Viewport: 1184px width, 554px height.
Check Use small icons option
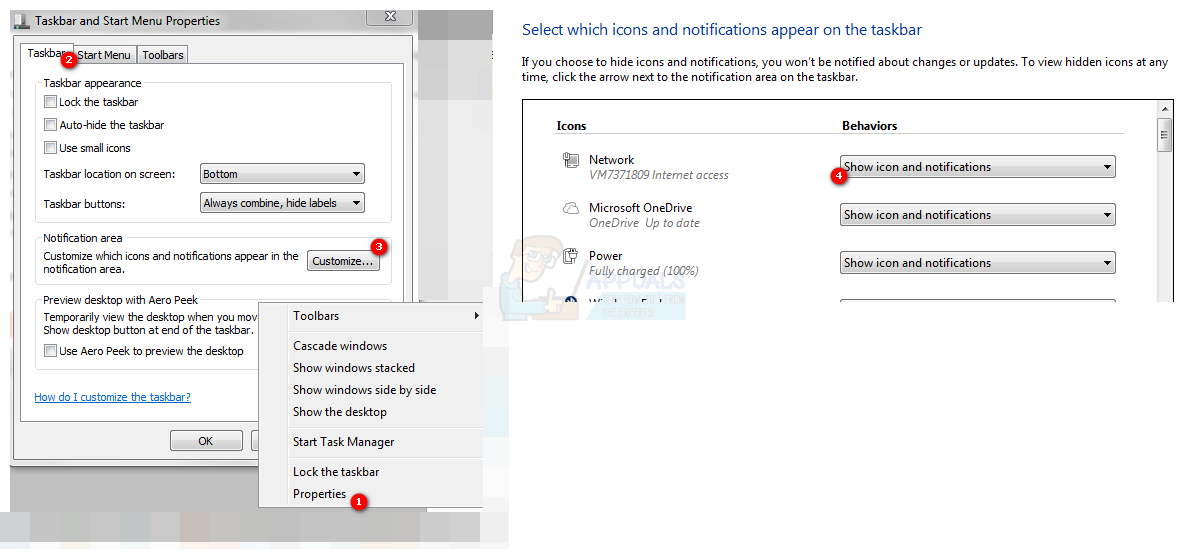[x=51, y=148]
